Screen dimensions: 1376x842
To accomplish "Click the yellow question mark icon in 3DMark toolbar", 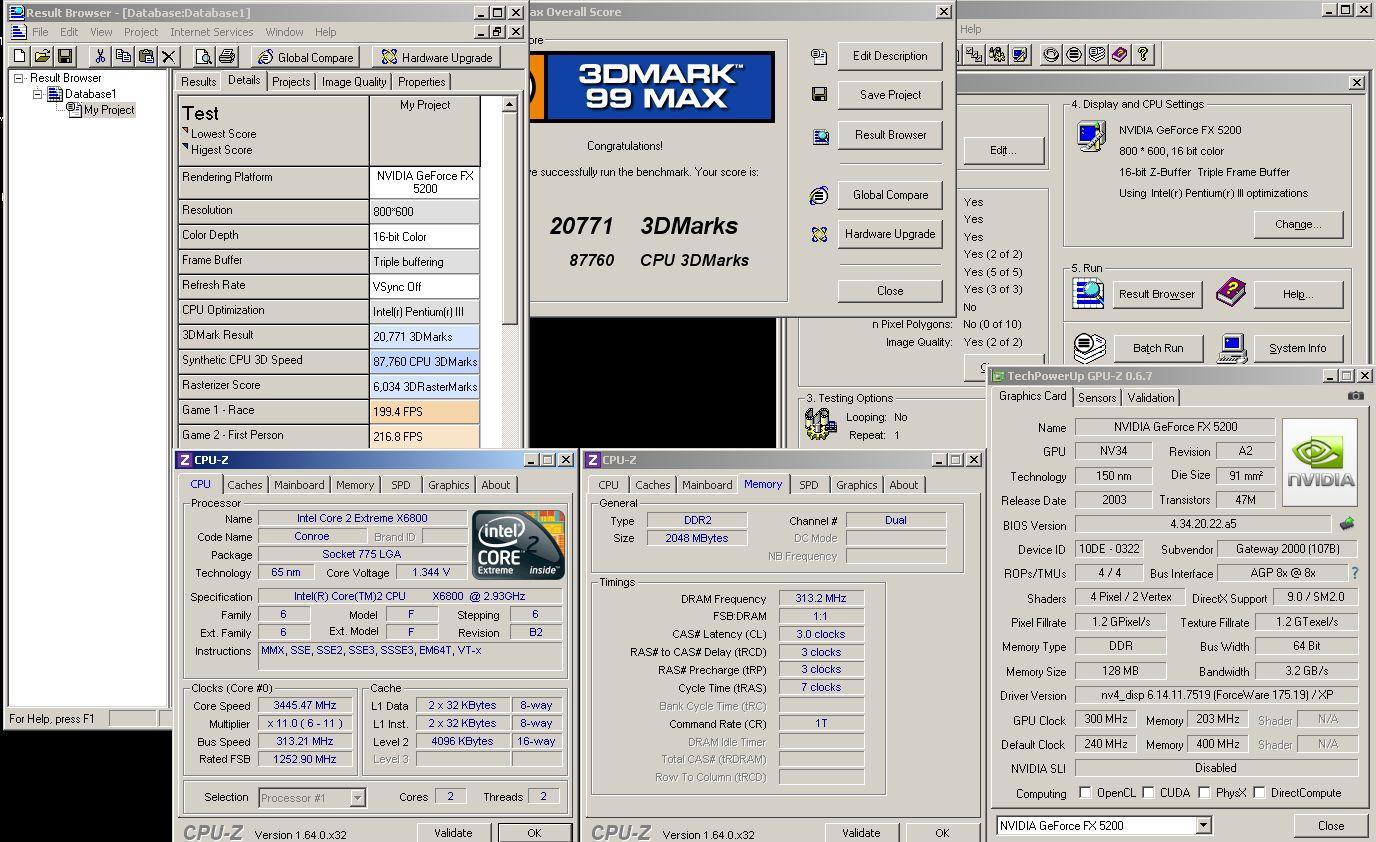I will (x=1143, y=55).
